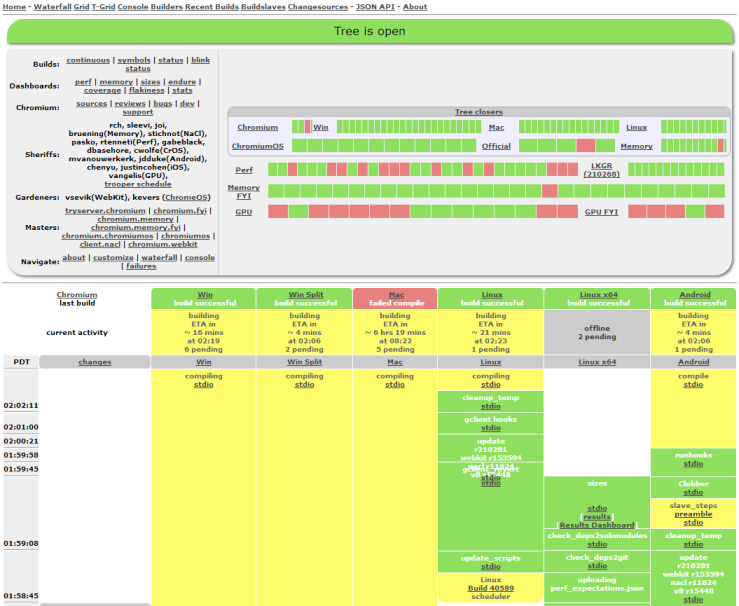This screenshot has width=739, height=606.
Task: Open the flakiness dashboard link
Action: click(x=147, y=90)
